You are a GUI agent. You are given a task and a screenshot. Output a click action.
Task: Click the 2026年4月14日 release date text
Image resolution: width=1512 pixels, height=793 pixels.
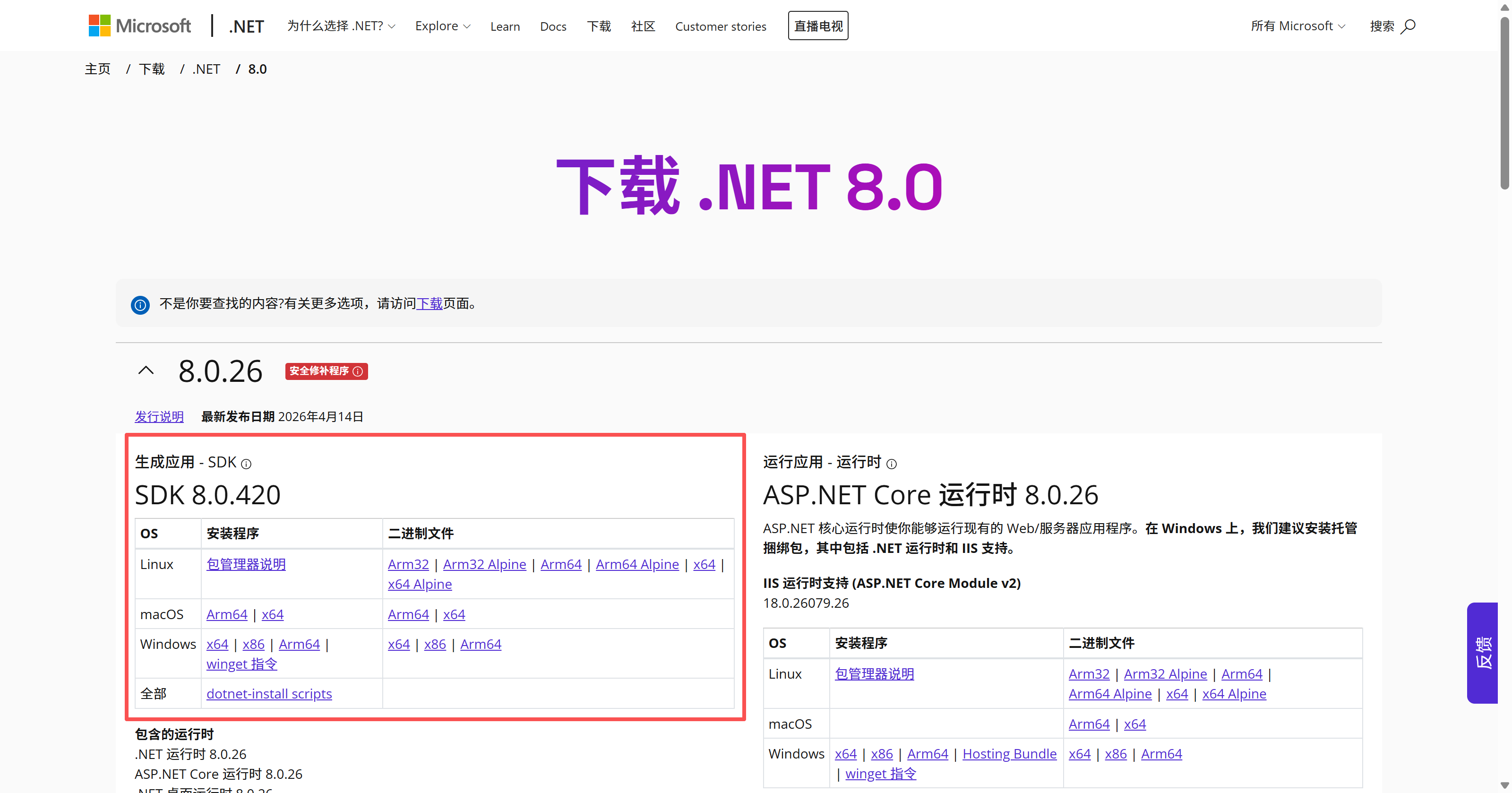pyautogui.click(x=320, y=416)
